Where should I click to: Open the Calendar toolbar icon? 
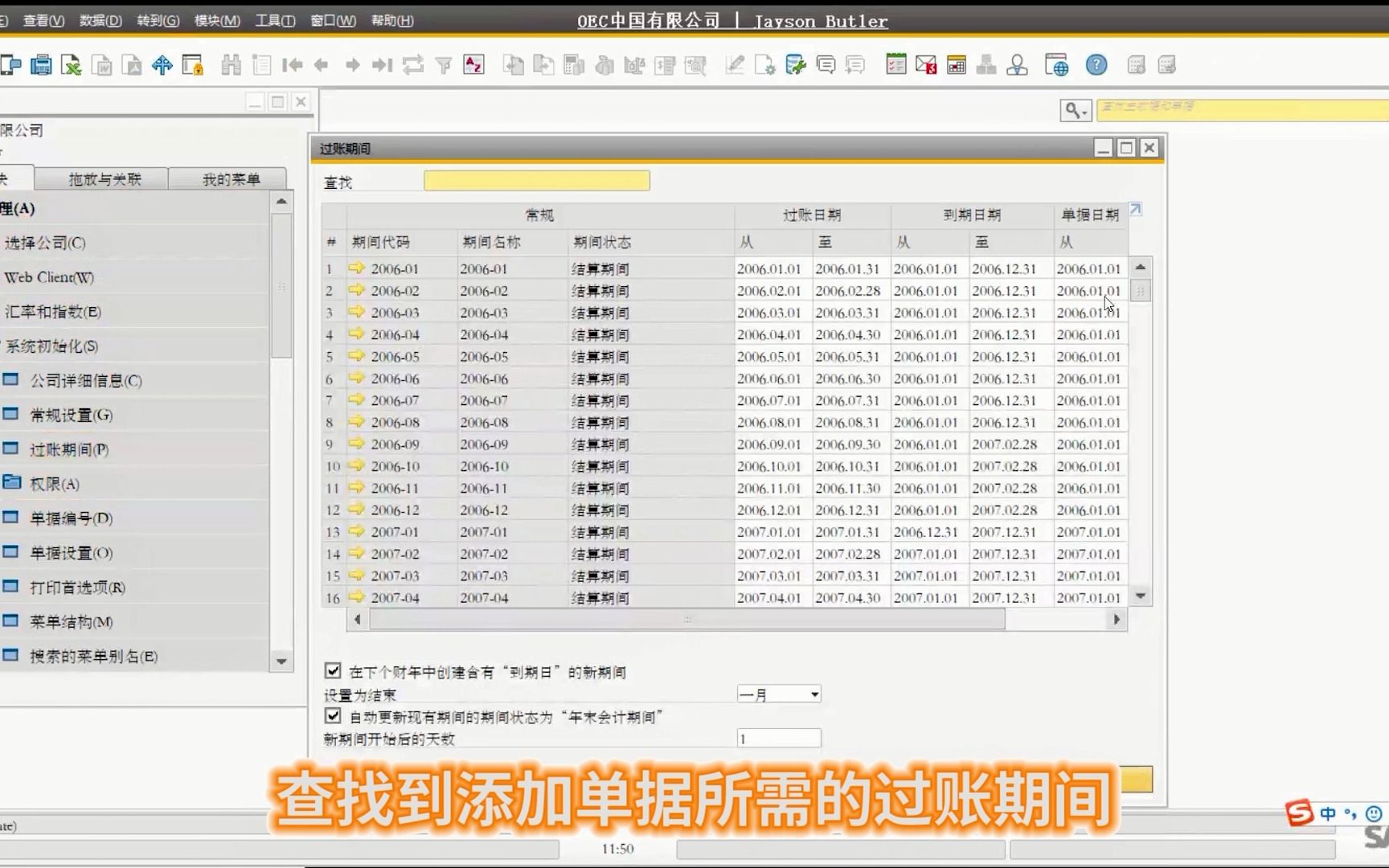point(957,65)
